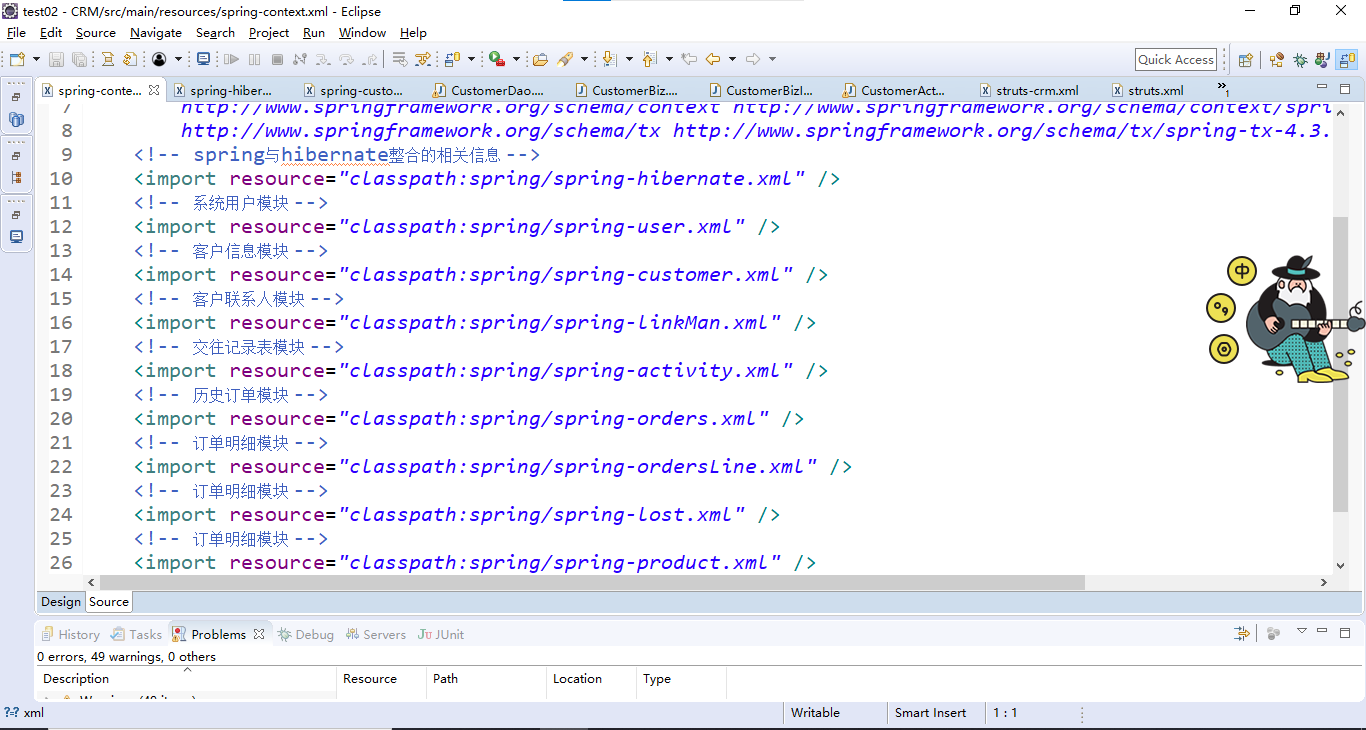Switch to the Debug perspective bug icon
The width and height of the screenshot is (1366, 730).
pos(1300,59)
